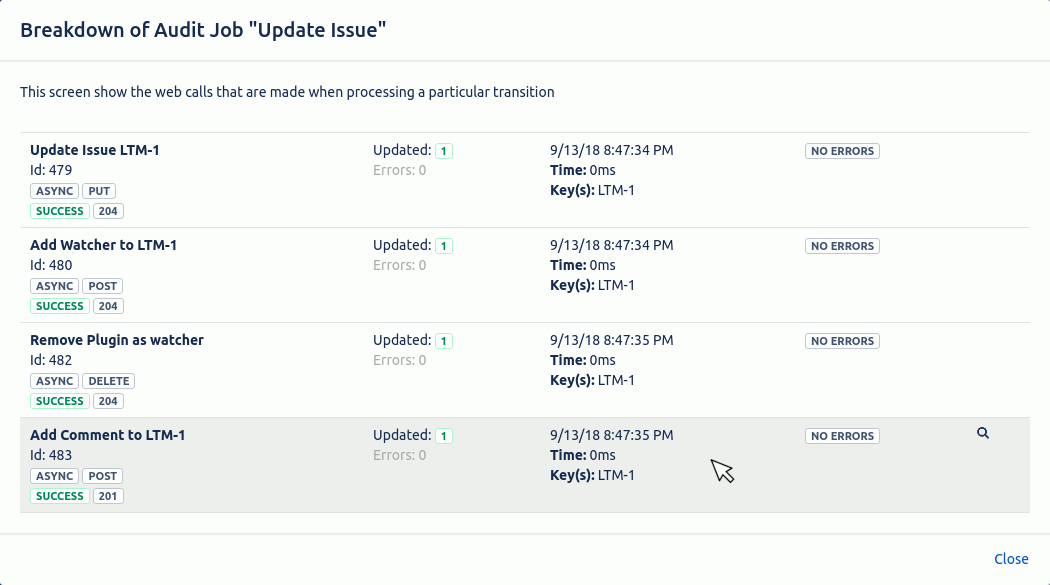Click the magnifier icon on Add Comment row
1050x585 pixels.
[x=982, y=434]
